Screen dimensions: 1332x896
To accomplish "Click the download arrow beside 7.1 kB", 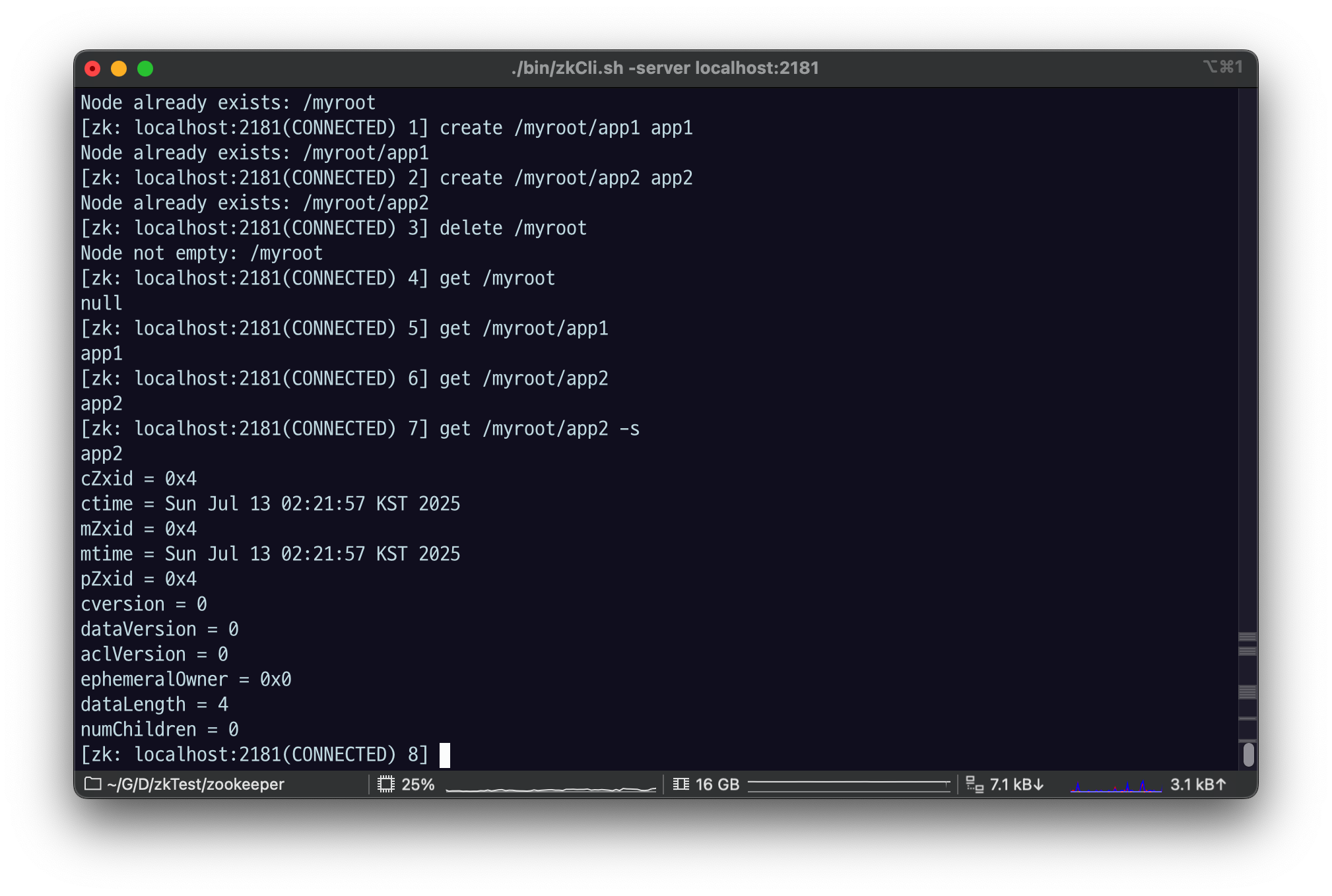I will [1038, 784].
